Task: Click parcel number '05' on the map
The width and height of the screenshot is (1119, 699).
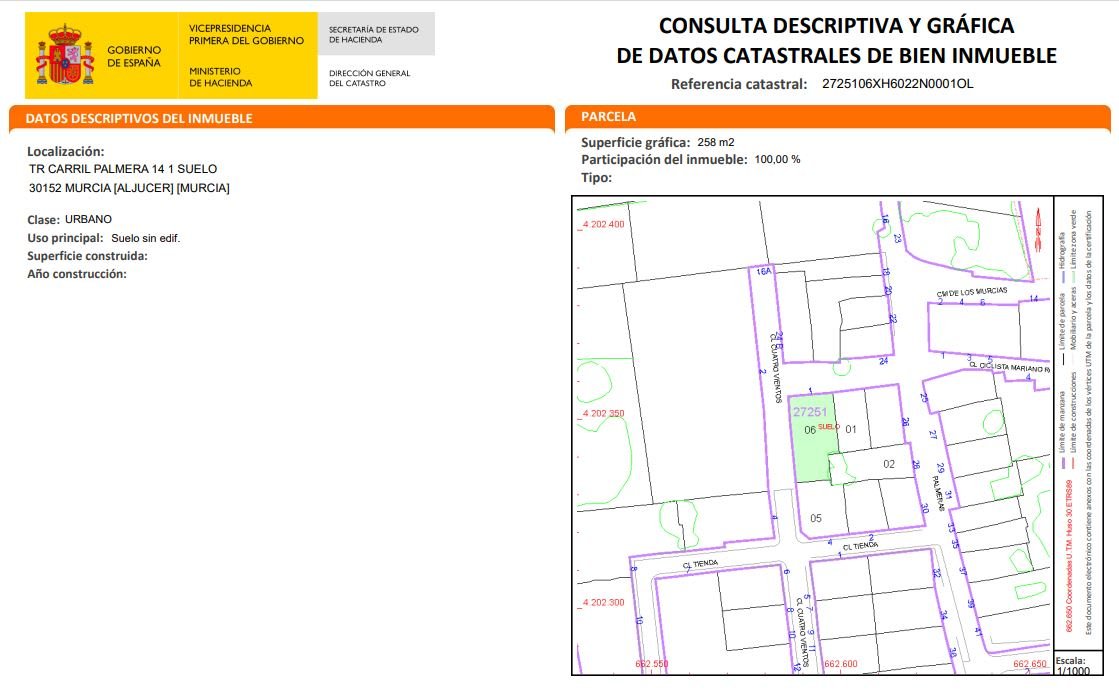Action: (x=816, y=518)
